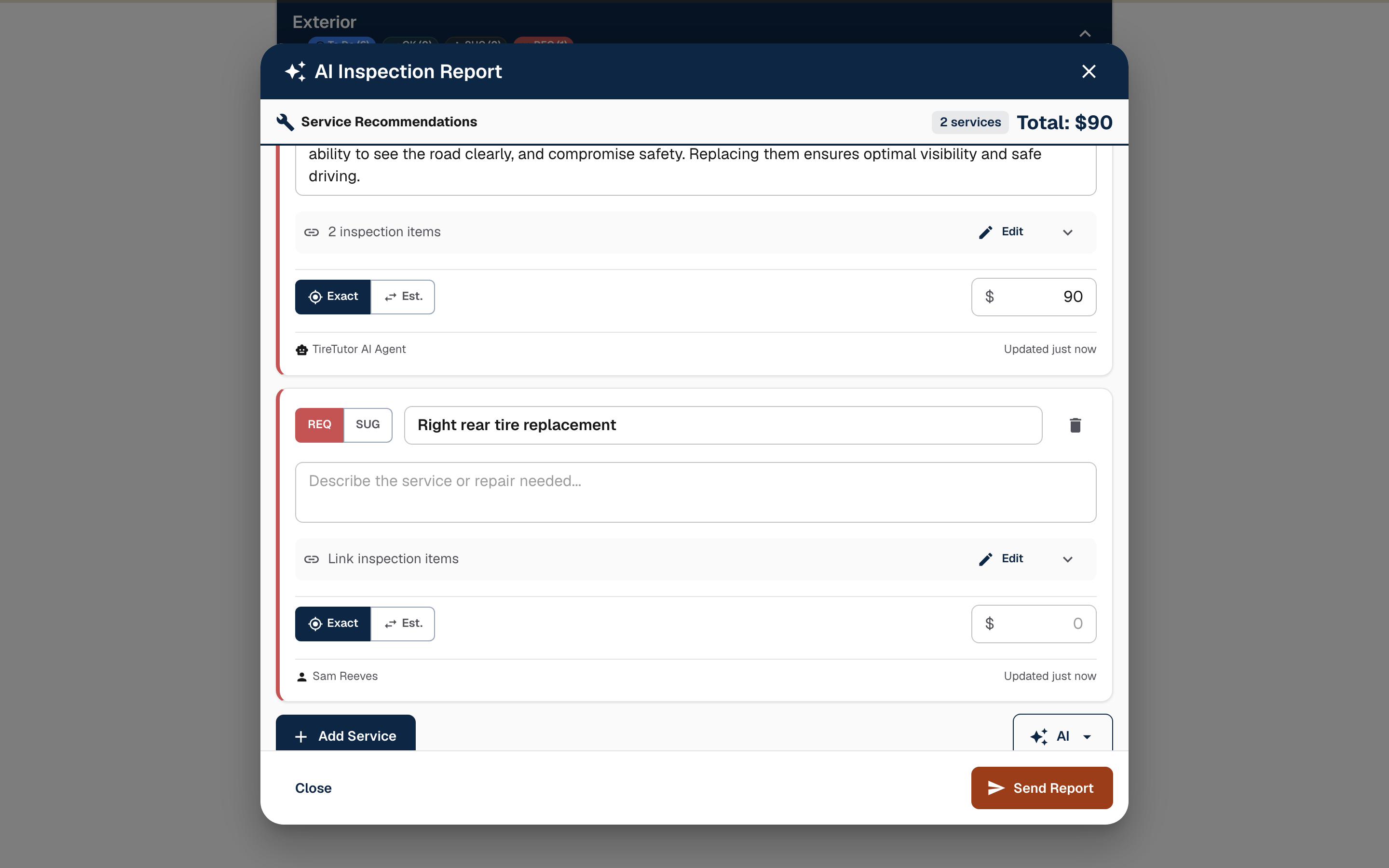The width and height of the screenshot is (1389, 868).
Task: Collapse the Exterior section chevron in background
Action: [1084, 33]
